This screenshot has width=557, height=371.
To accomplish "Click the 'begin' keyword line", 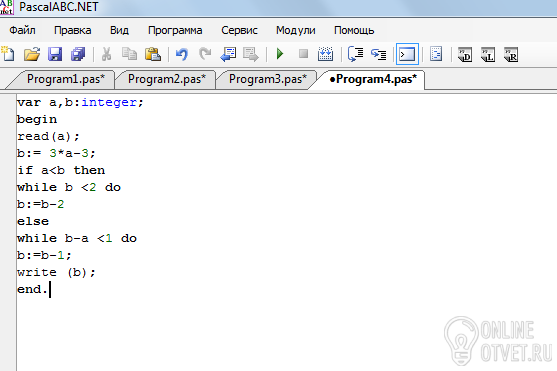I will pyautogui.click(x=37, y=119).
